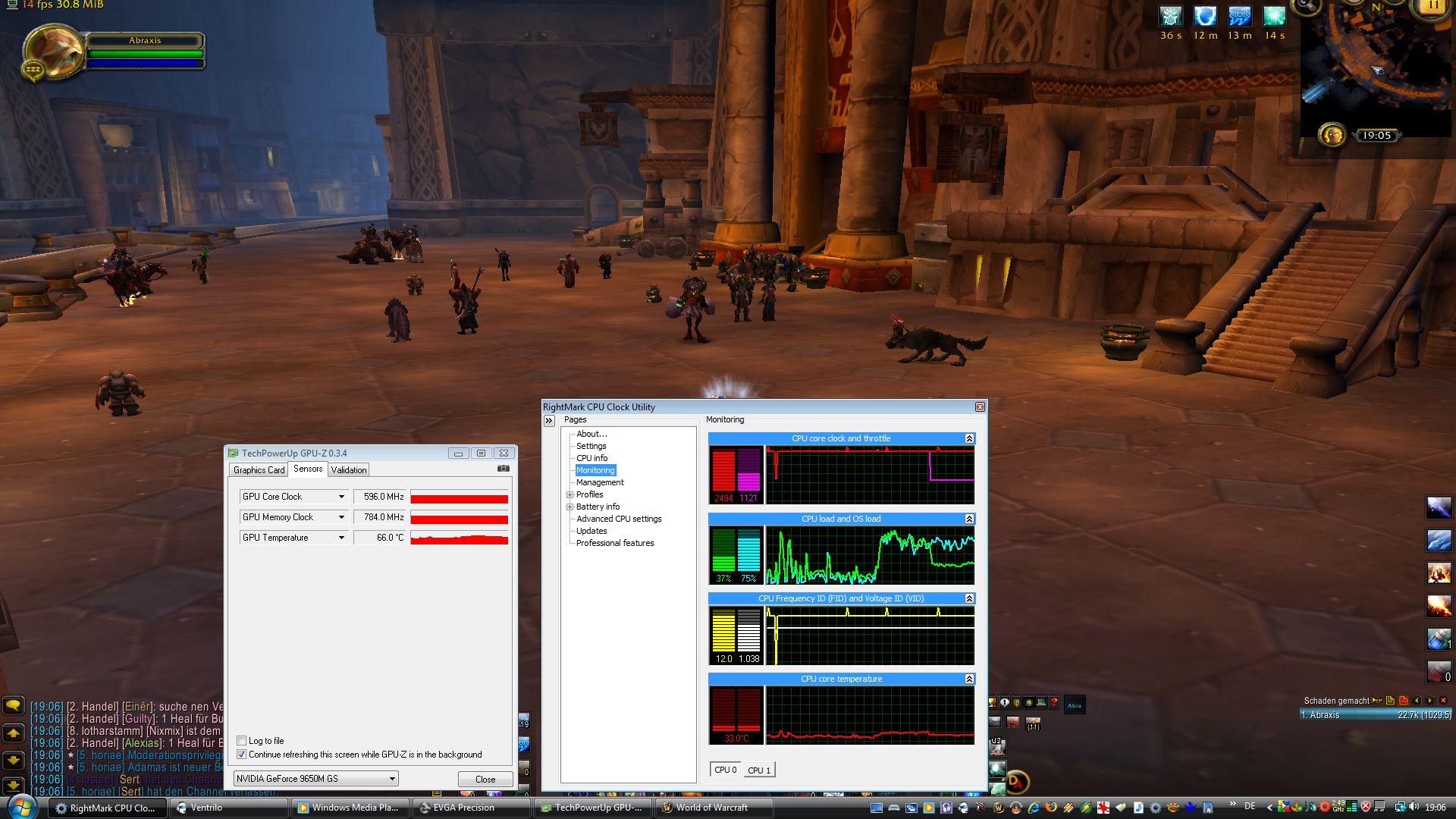Click Close button in GPU-Z window
The image size is (1456, 819).
coord(485,779)
